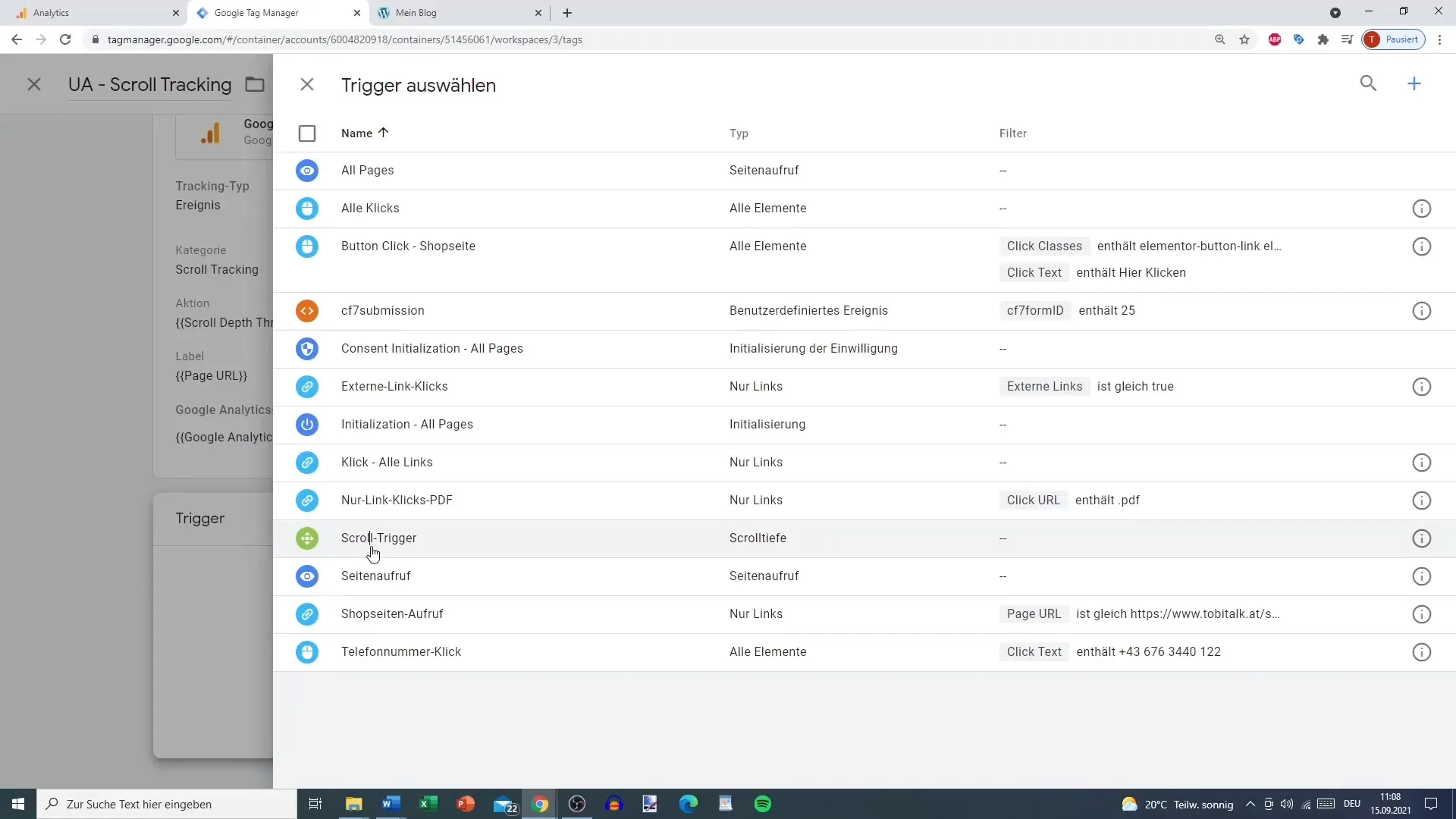Screen dimensions: 1456x819
Task: Click the browser address bar URL
Action: point(344,39)
